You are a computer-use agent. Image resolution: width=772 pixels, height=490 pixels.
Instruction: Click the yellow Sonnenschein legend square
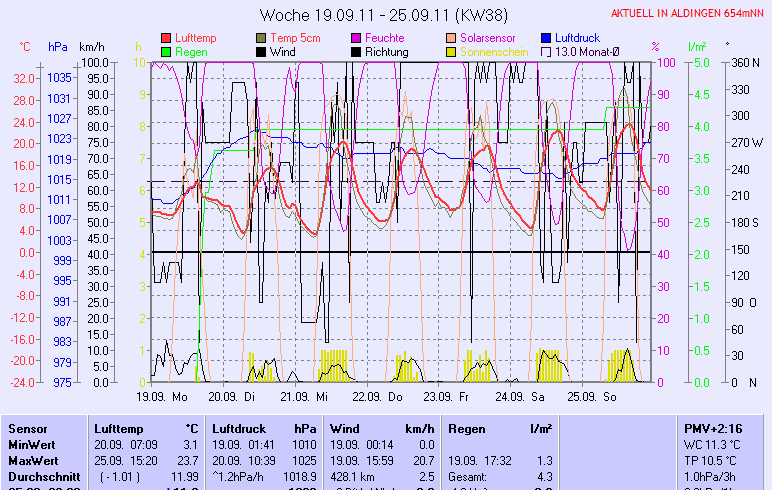pos(452,52)
